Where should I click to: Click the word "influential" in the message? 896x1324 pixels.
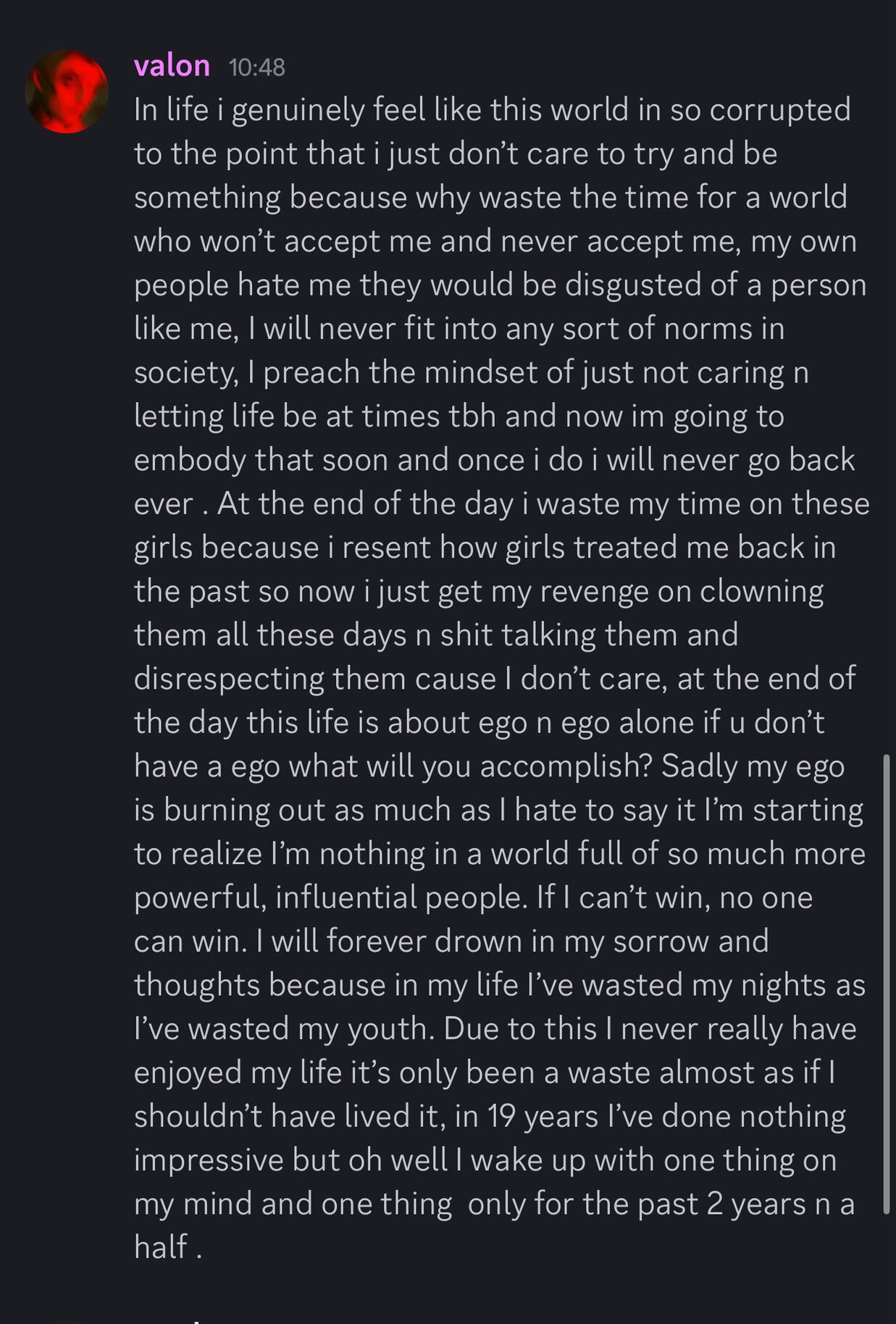click(x=346, y=898)
